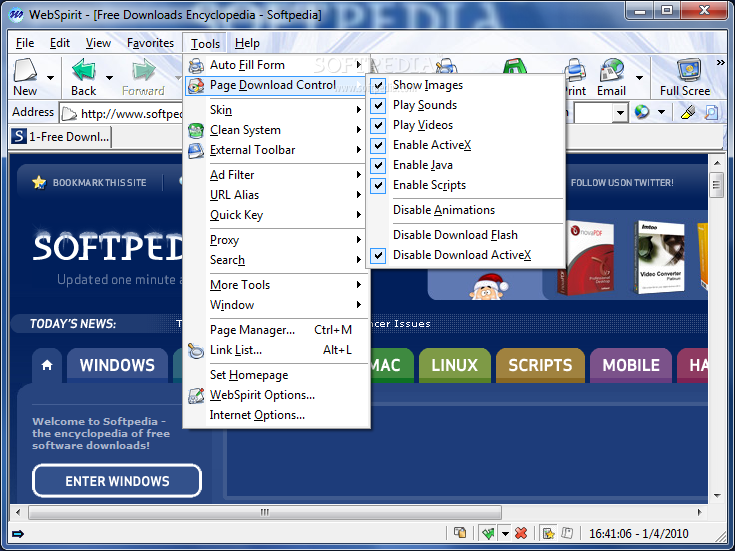Click the vertical scrollbar thumb of the page

716,185
